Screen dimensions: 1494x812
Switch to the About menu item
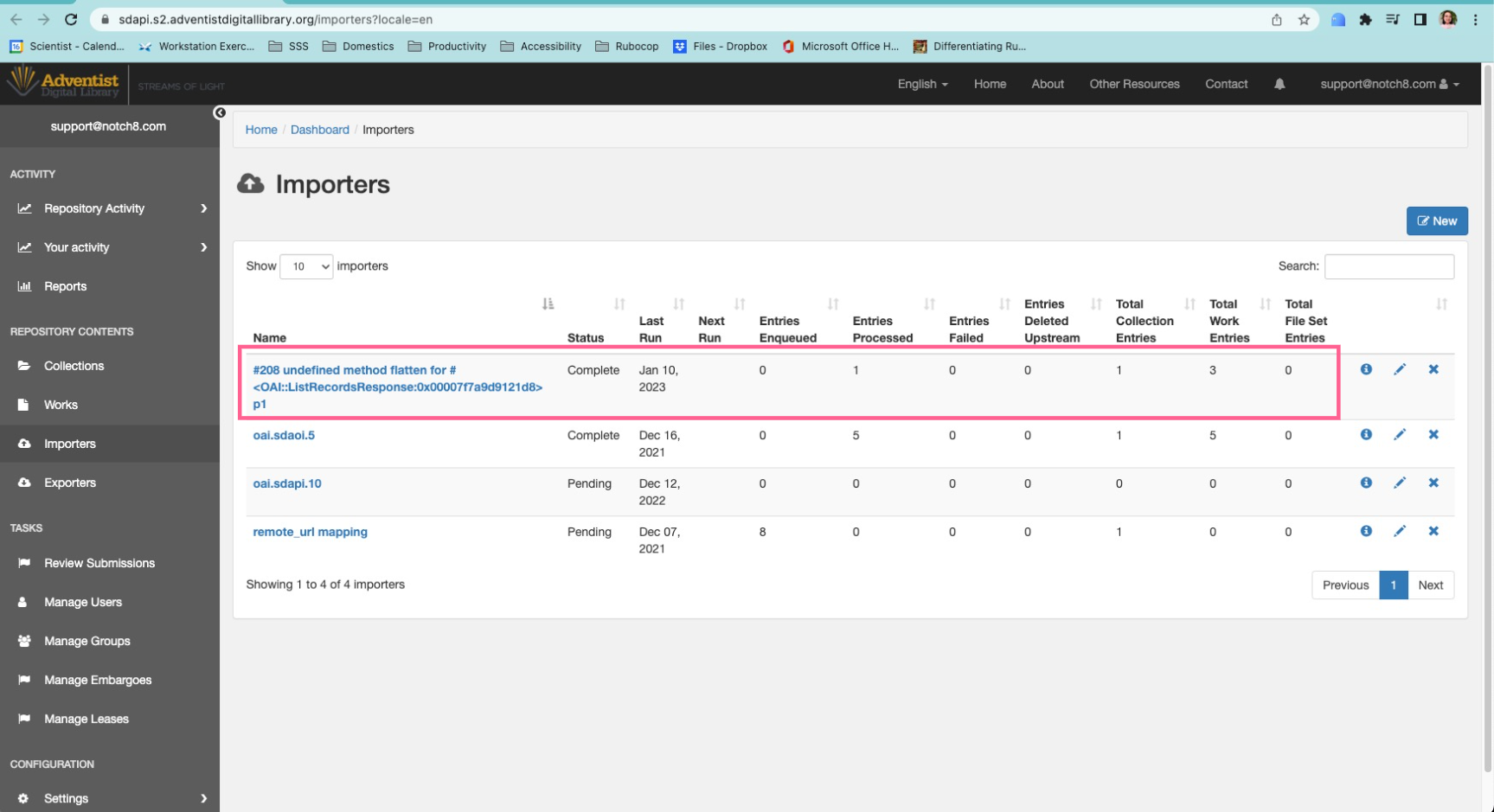[x=1047, y=83]
